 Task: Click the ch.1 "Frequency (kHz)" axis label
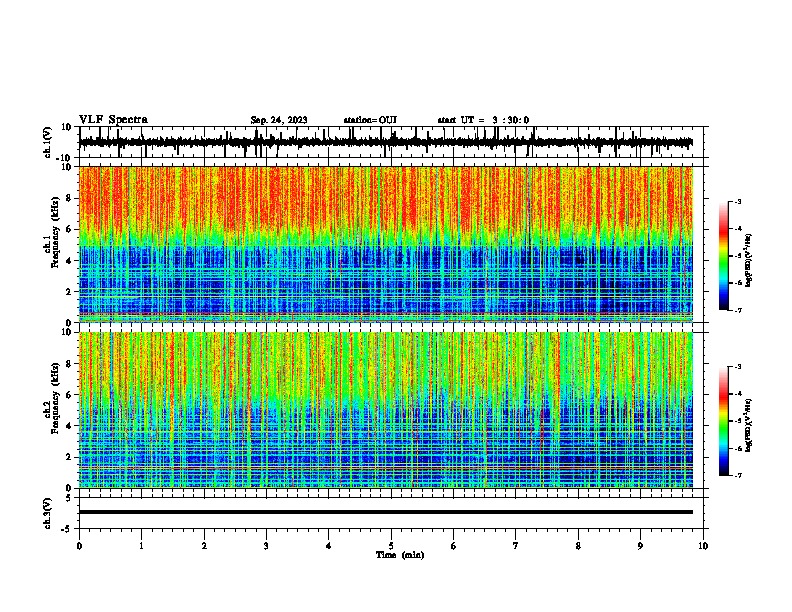pos(55,233)
